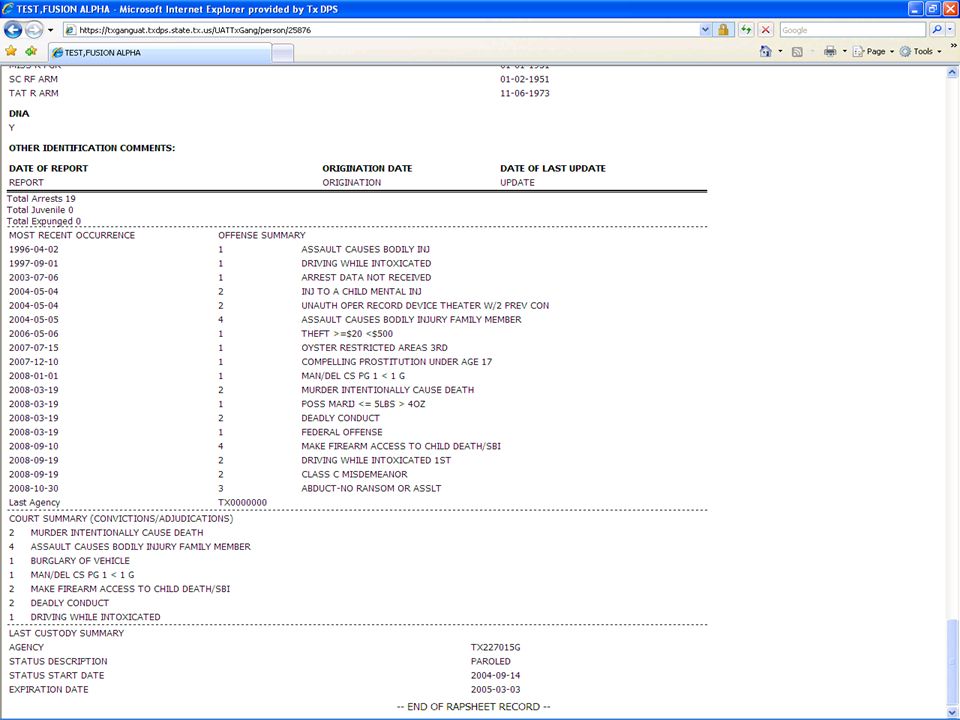This screenshot has height=720, width=960.
Task: Click status start date 2004-09-14
Action: click(x=495, y=675)
